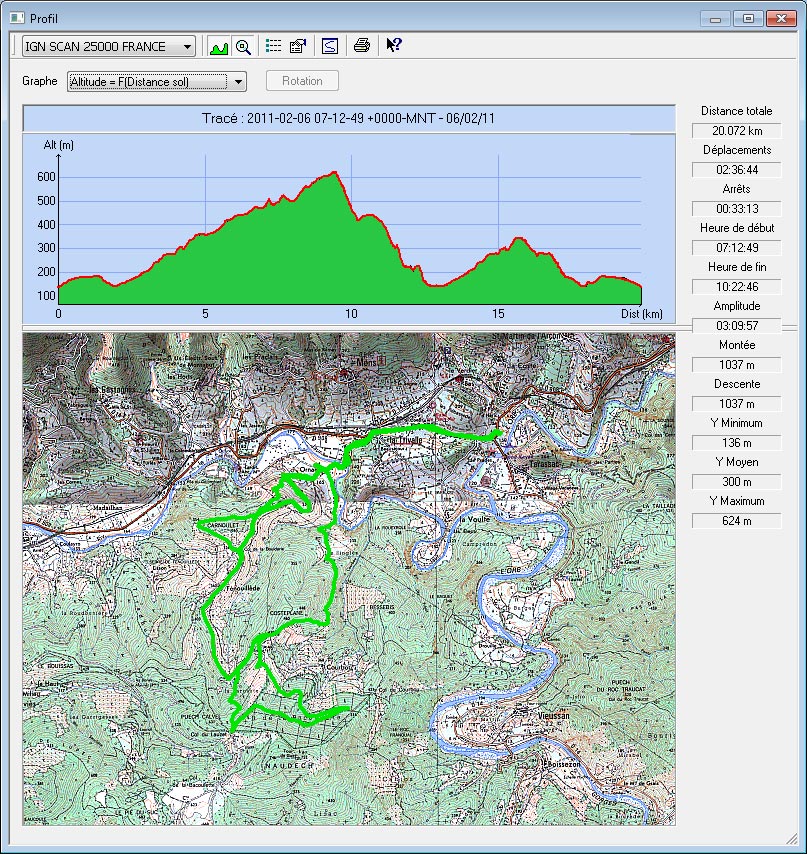Select the magnifier zoom tool
The image size is (807, 854).
[x=243, y=46]
